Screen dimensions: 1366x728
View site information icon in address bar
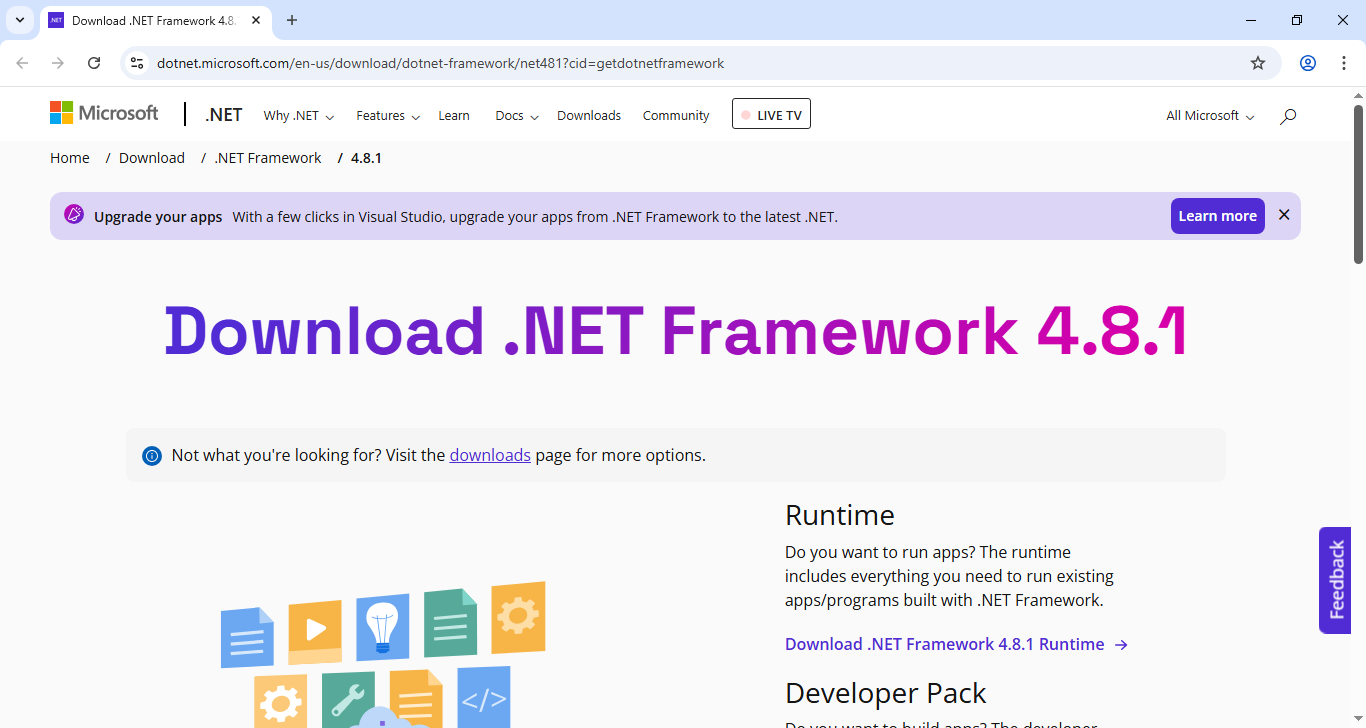click(138, 63)
